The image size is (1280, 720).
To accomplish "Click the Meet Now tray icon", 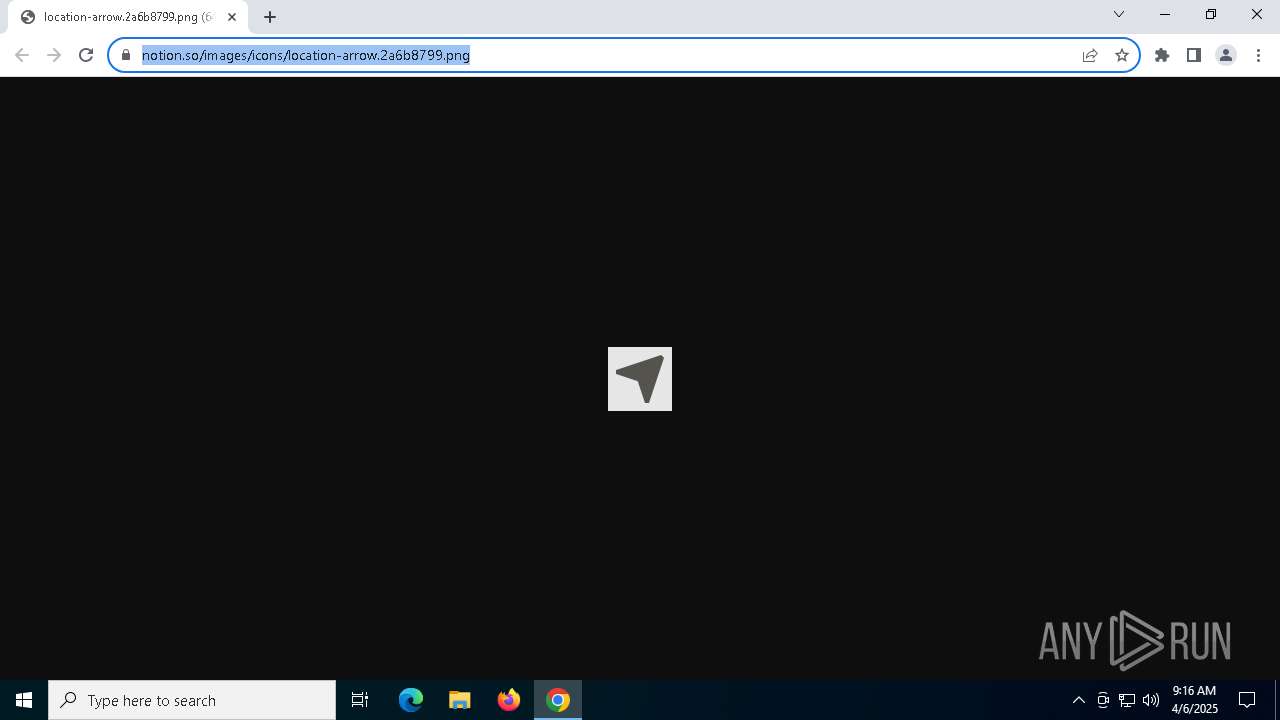I will [x=1103, y=700].
